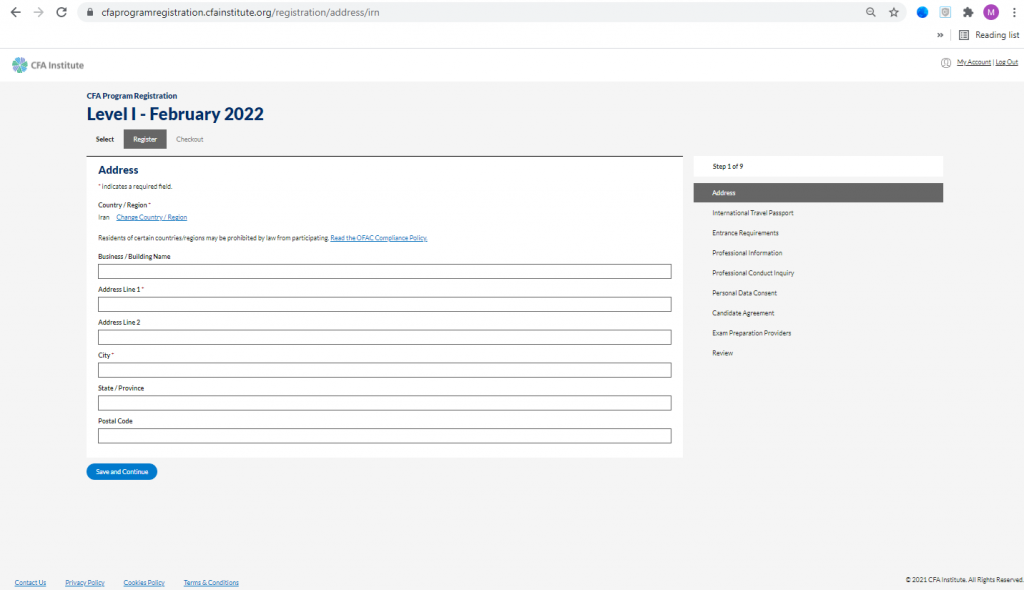Click Change Country / Region link
Screen dimensions: 1024x590
[x=152, y=218]
